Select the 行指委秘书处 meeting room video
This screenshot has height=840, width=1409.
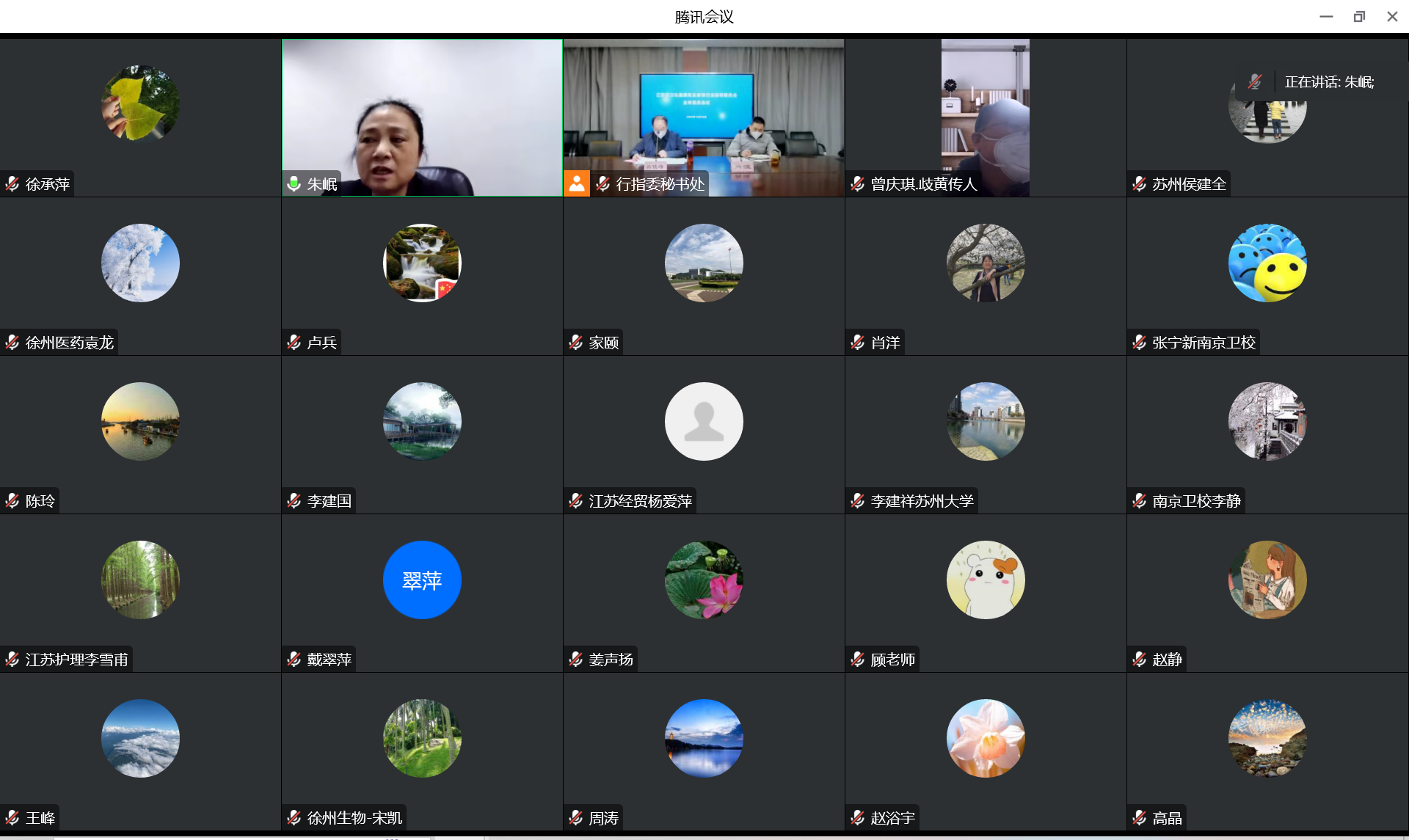tap(704, 117)
